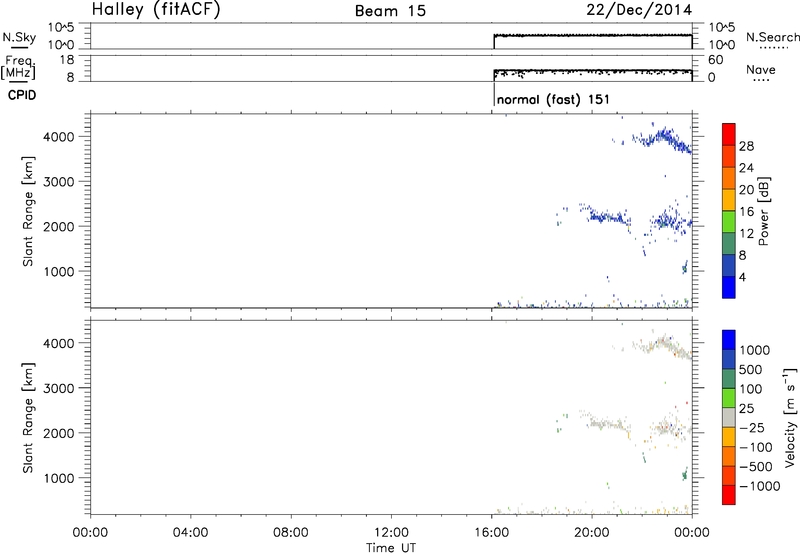Click the "Nave" legend label
The image size is (800, 554).
(761, 69)
